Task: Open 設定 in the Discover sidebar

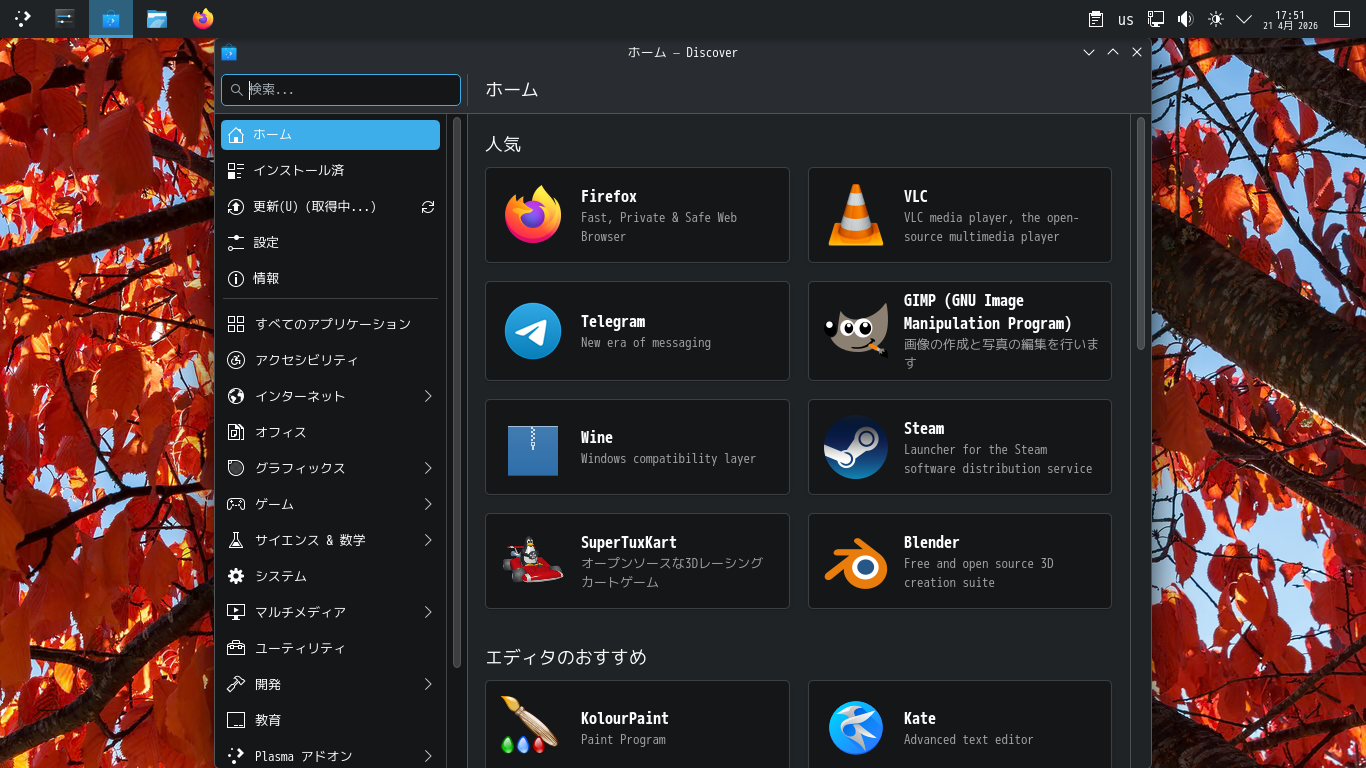Action: tap(330, 243)
